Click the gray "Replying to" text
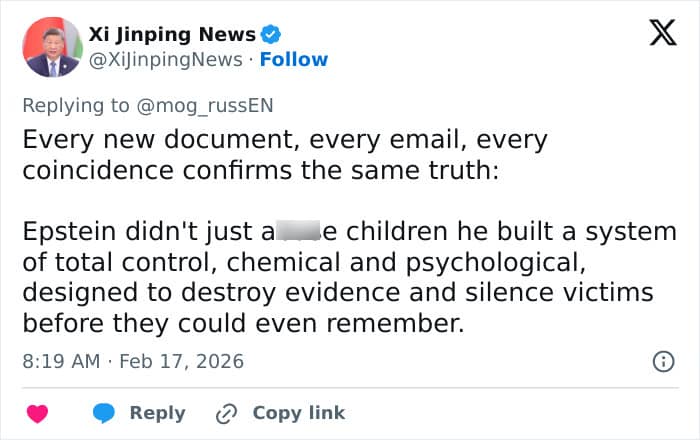The image size is (700, 440). (x=85, y=104)
